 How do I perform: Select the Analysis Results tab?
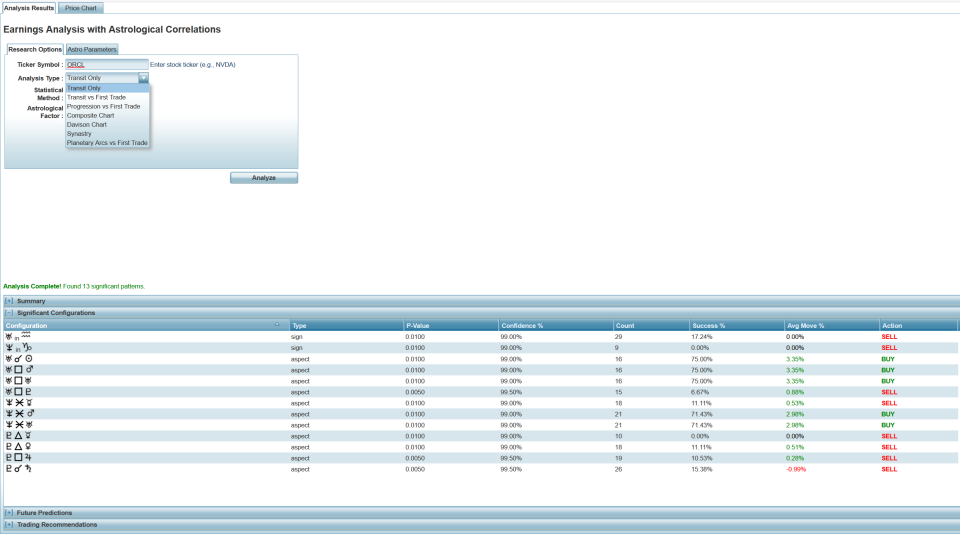(x=29, y=8)
